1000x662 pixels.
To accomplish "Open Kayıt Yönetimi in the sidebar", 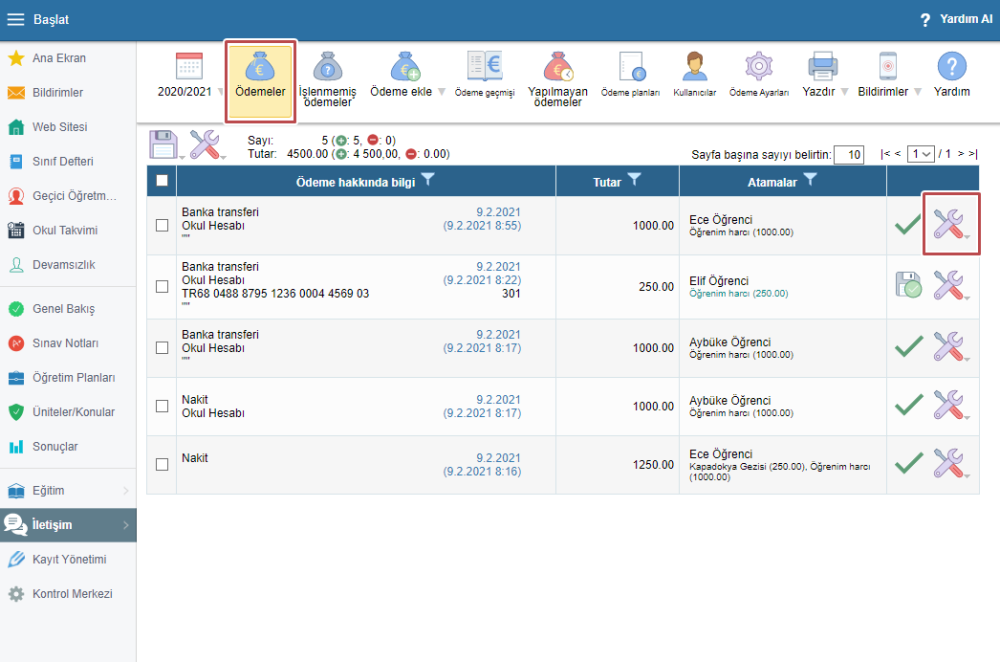I will [68, 559].
